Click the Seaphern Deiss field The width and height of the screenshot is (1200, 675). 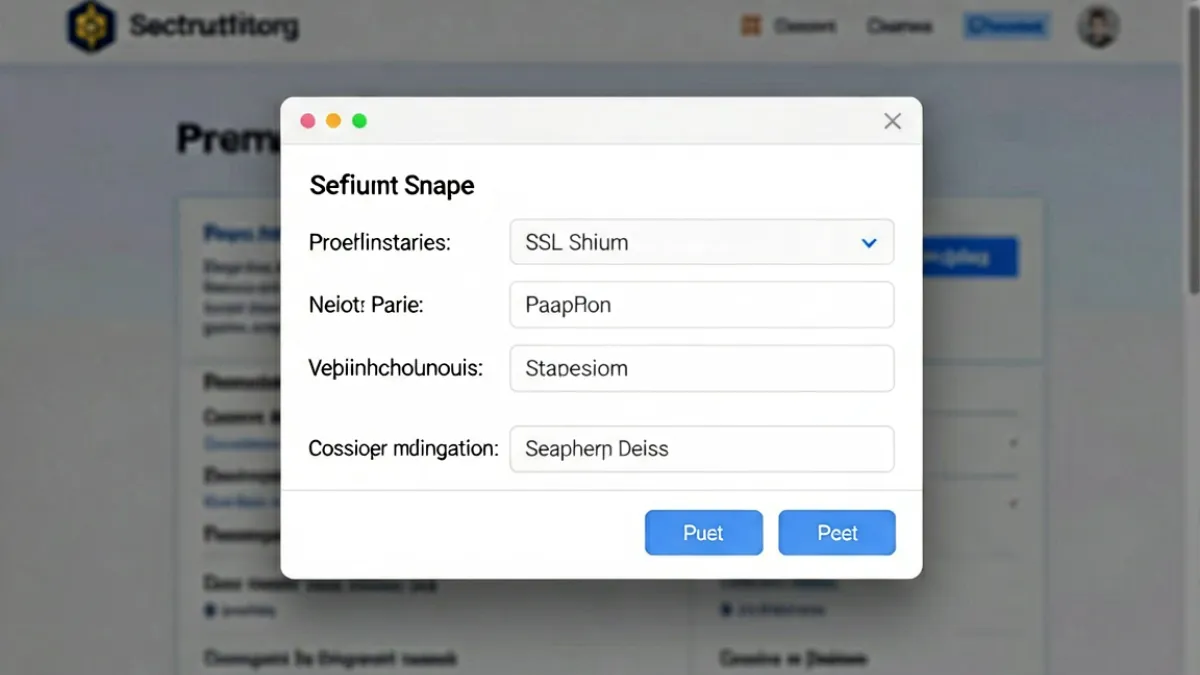pyautogui.click(x=702, y=449)
